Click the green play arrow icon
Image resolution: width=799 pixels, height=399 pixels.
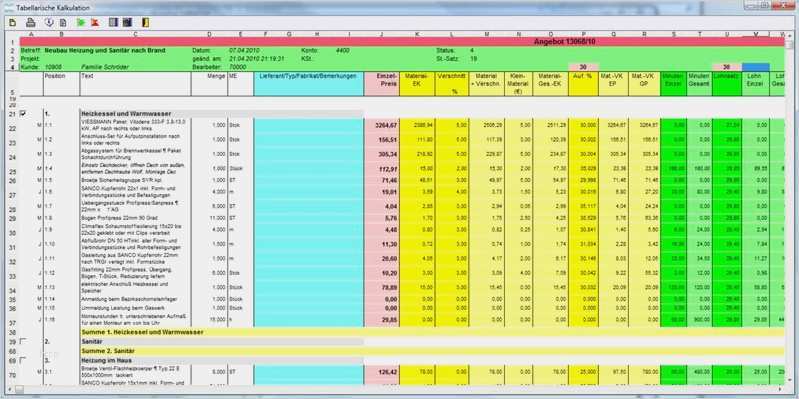point(81,22)
